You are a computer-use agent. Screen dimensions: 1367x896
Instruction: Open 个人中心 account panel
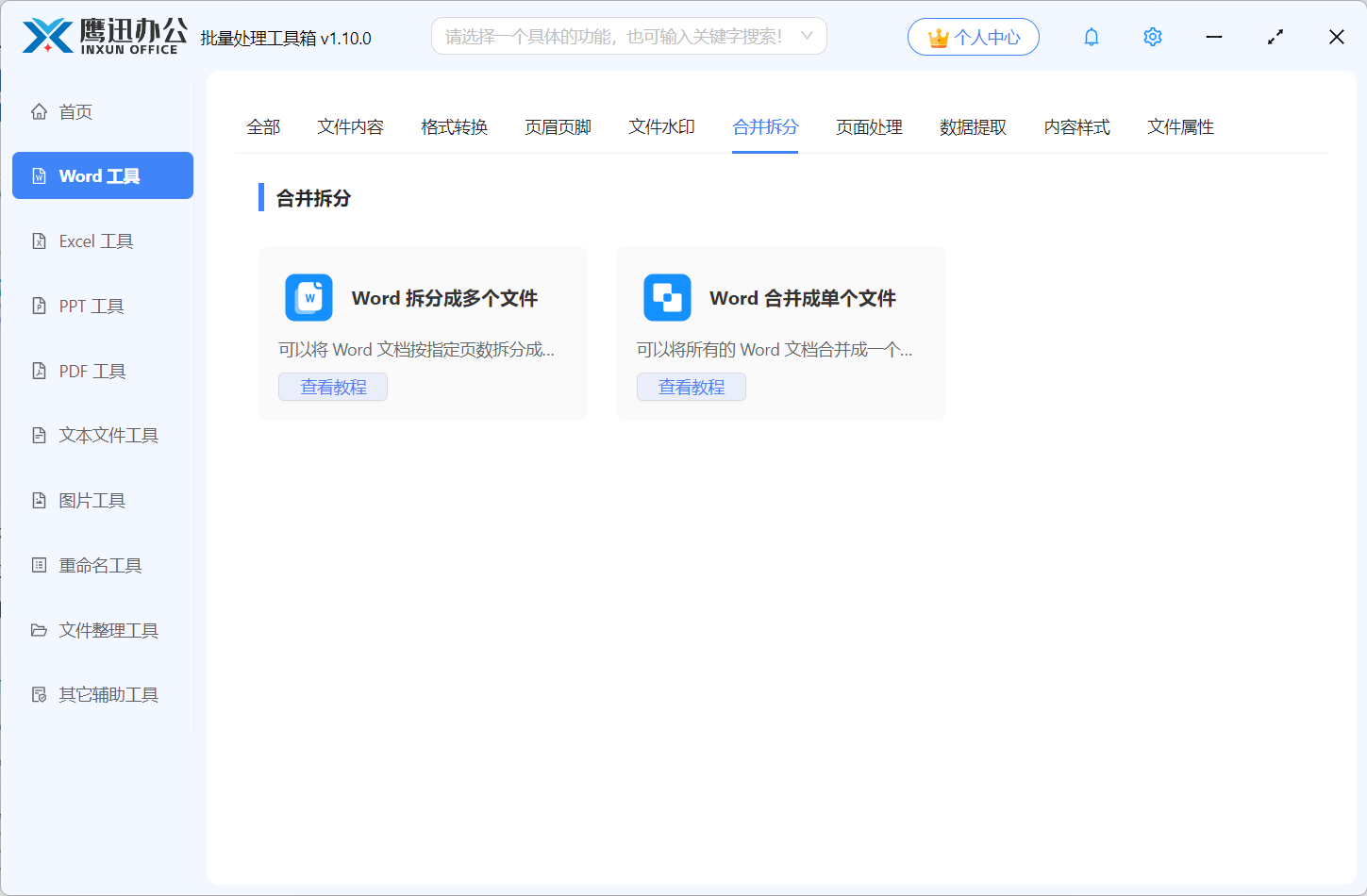coord(973,37)
